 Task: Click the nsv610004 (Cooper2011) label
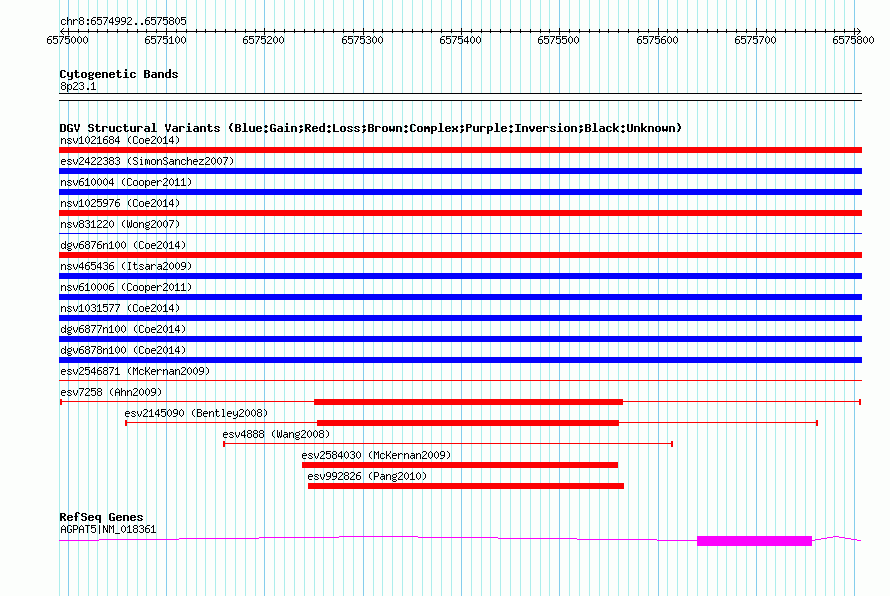coord(126,182)
